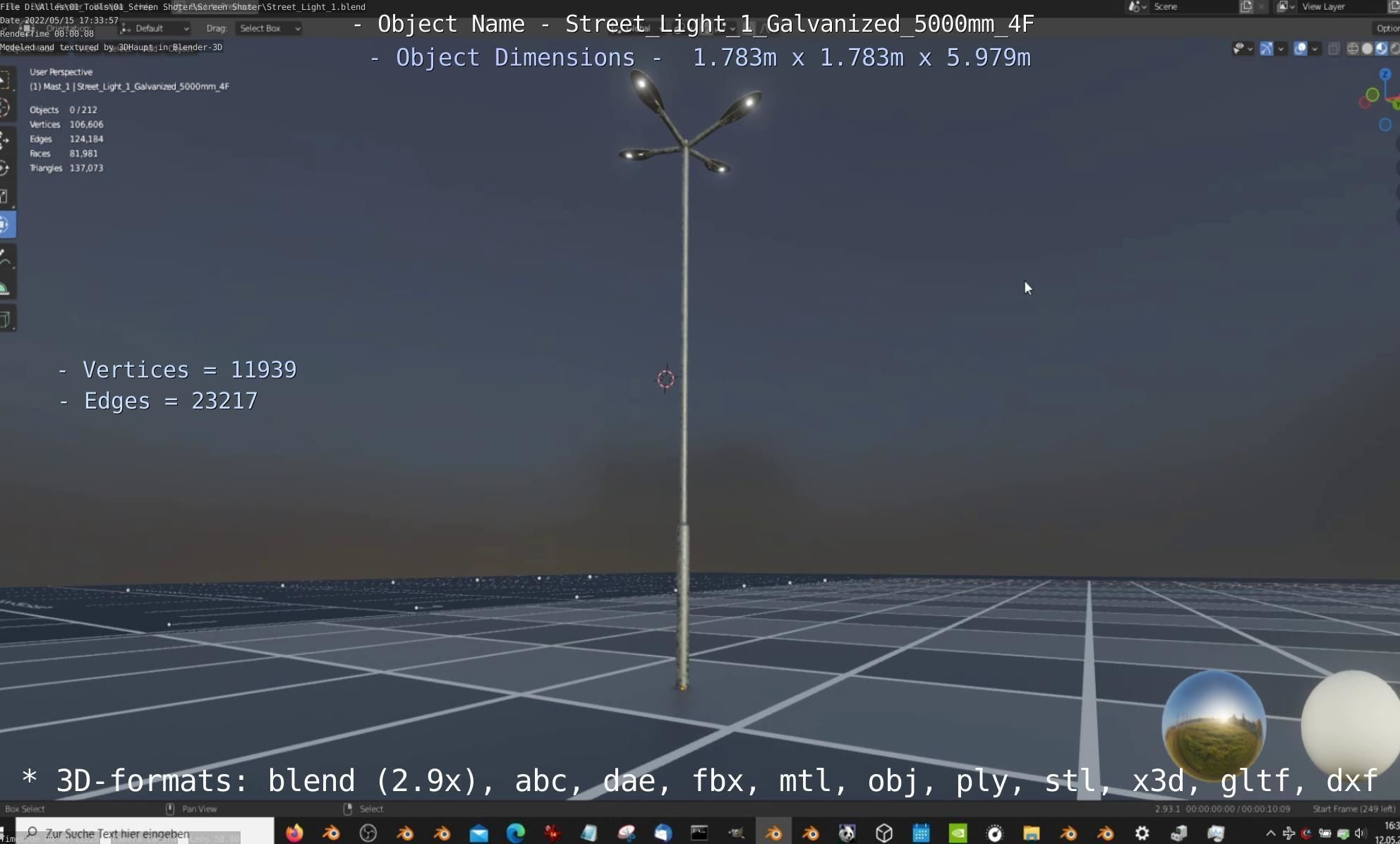This screenshot has width=1400, height=844.
Task: Click the blue Z axis gizmo
Action: 1385,74
